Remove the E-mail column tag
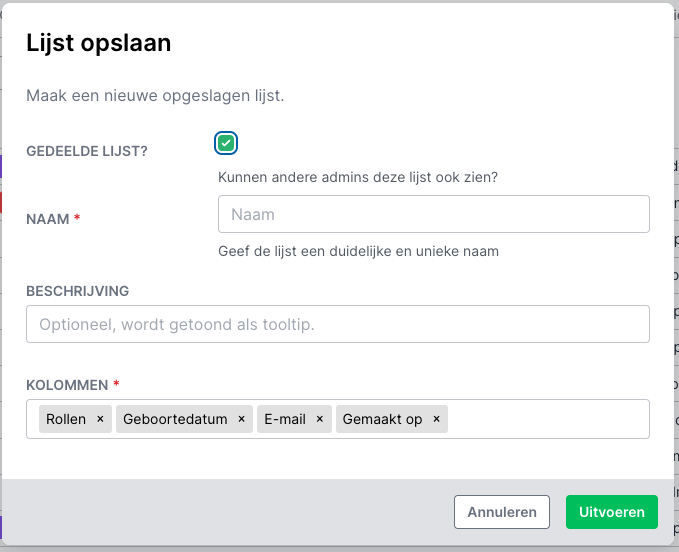Image resolution: width=679 pixels, height=552 pixels. coord(319,419)
